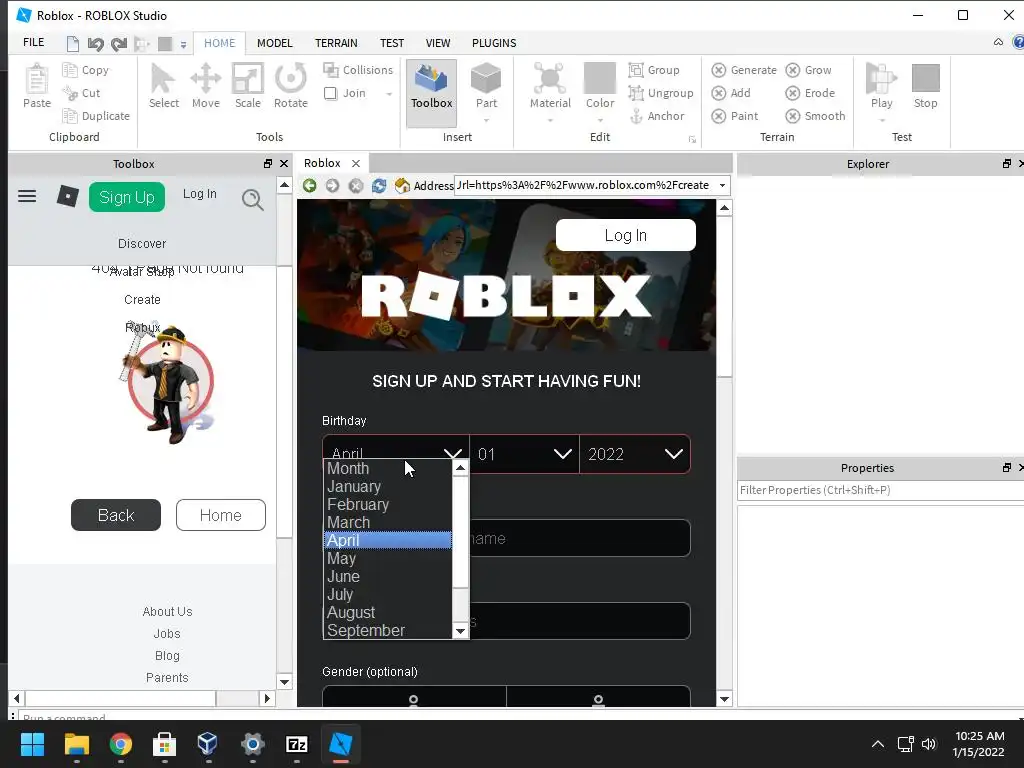
Task: Close the Roblox browser tab
Action: (356, 163)
